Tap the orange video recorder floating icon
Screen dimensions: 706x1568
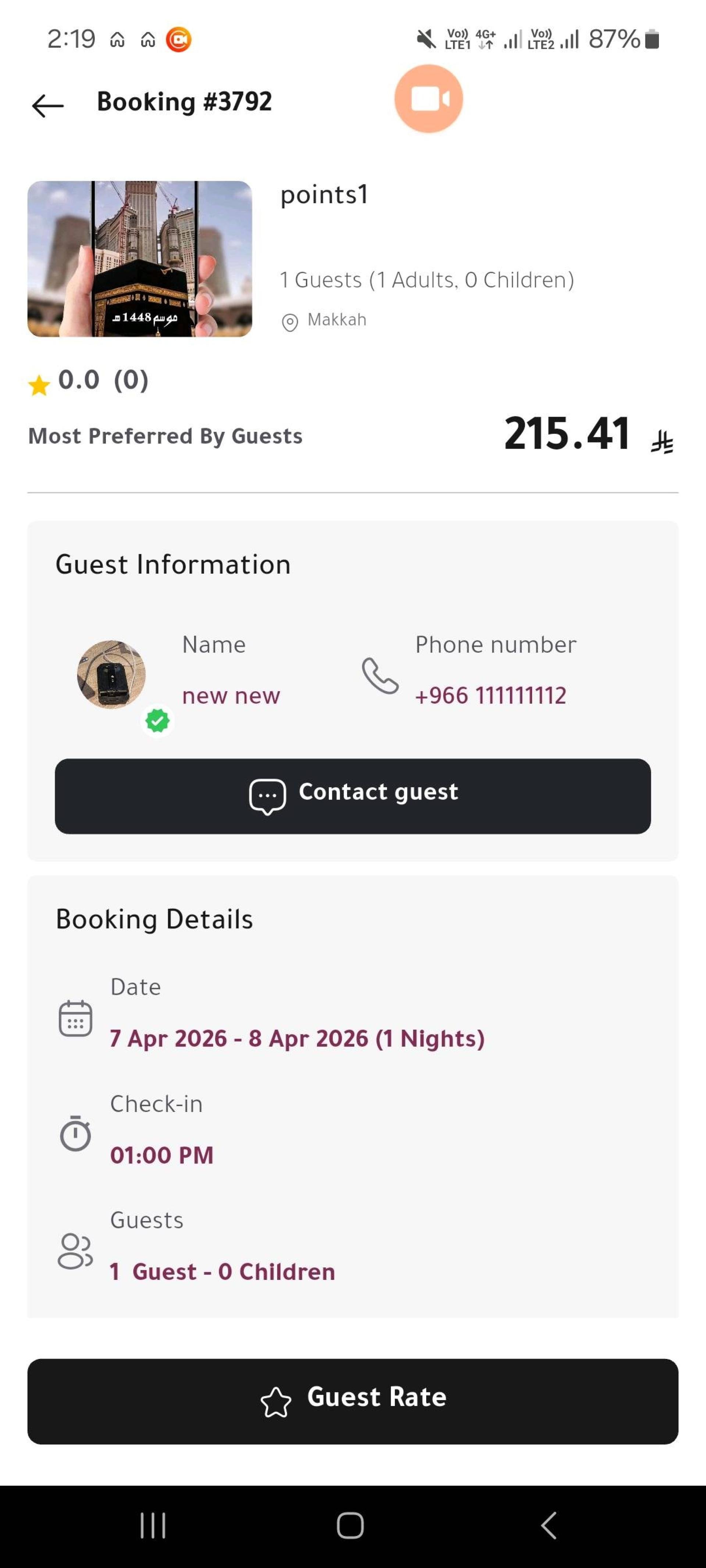428,98
